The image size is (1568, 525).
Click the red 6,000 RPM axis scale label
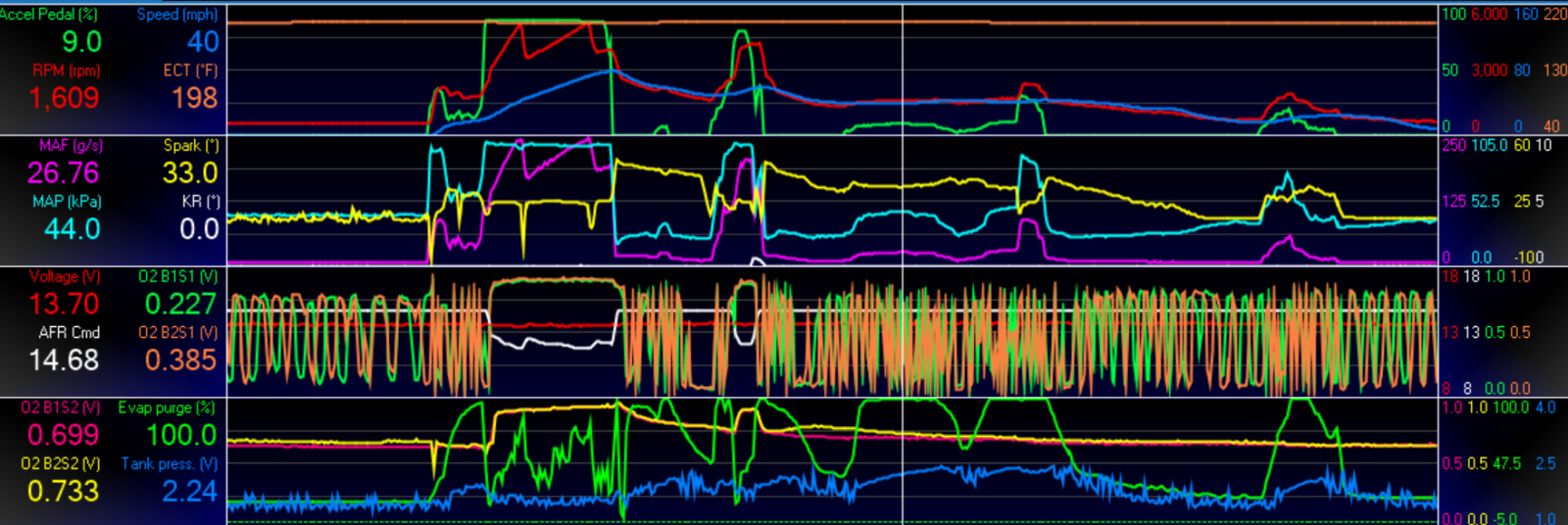(x=1490, y=14)
